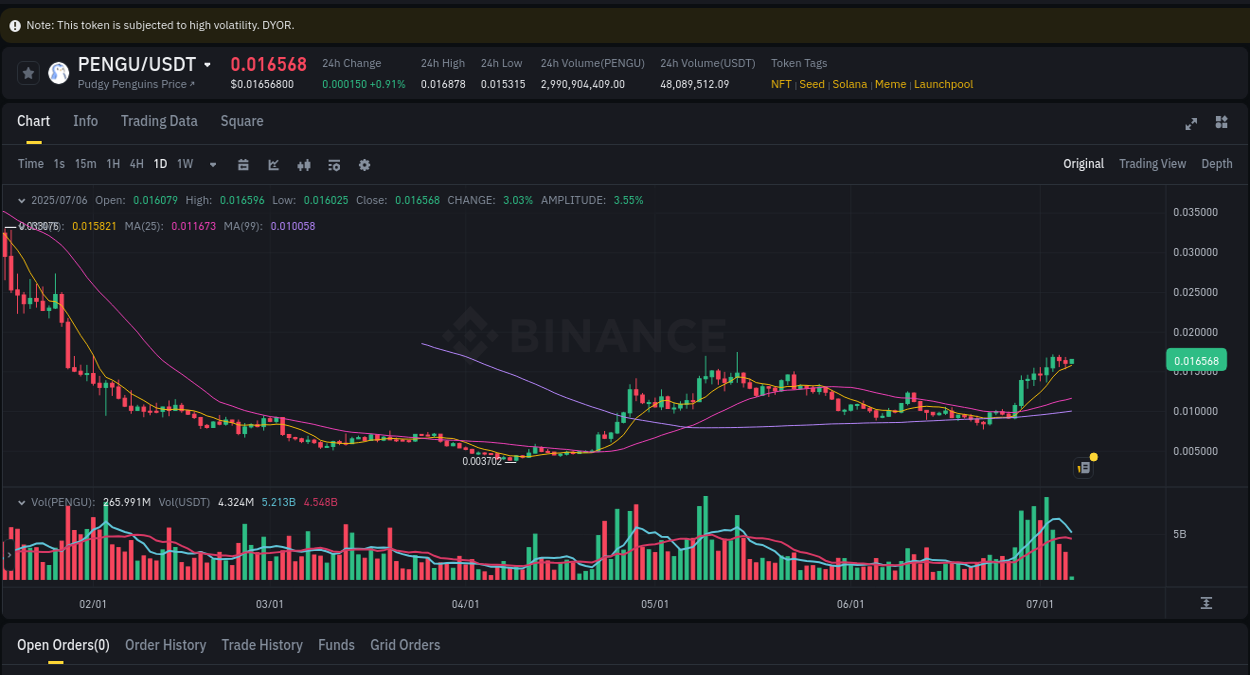
Task: Select the candlestick chart style icon
Action: pos(303,164)
